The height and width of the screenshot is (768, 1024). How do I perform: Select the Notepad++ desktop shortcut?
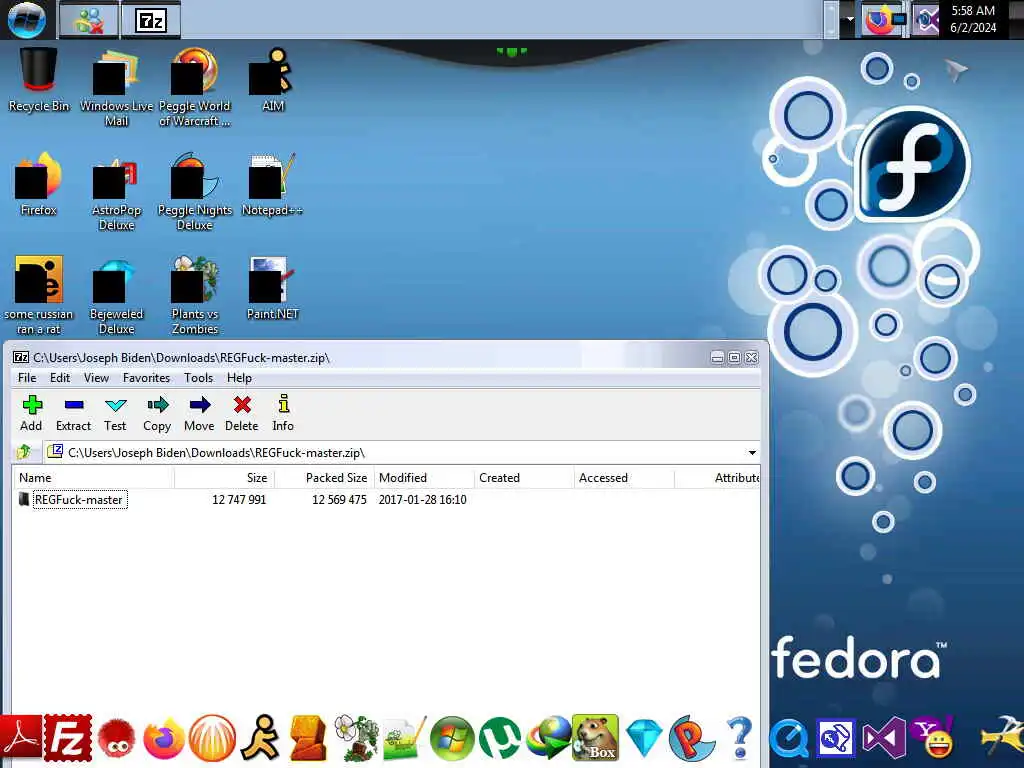pos(272,184)
